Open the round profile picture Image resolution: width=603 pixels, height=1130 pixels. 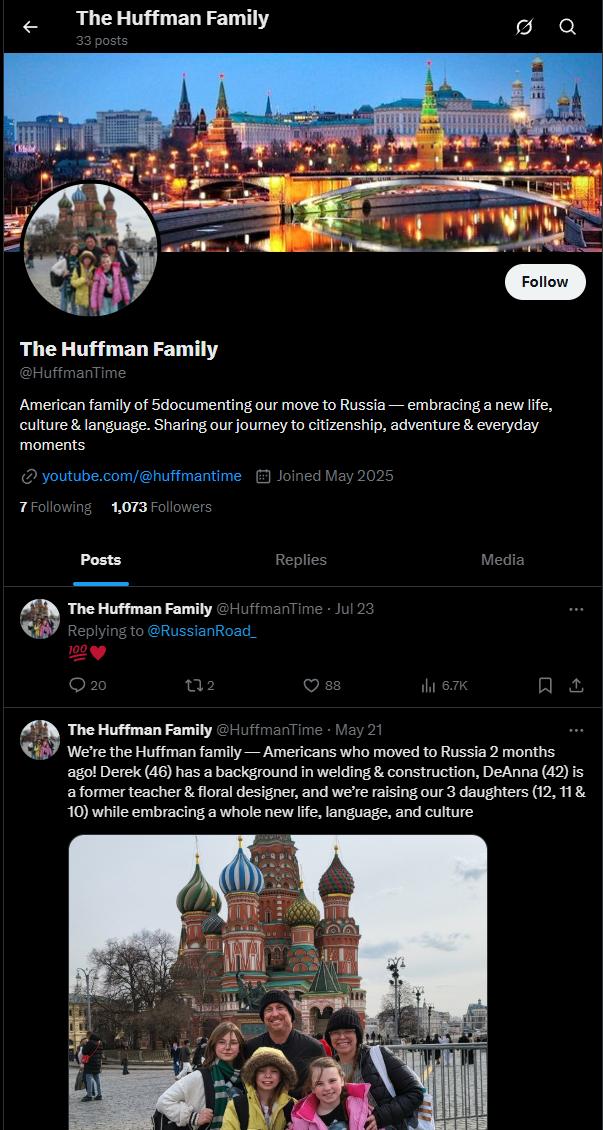tap(90, 247)
